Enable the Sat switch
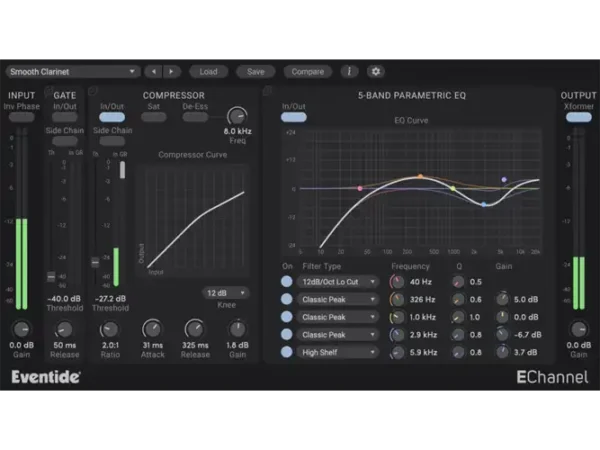The height and width of the screenshot is (450, 600). point(153,117)
